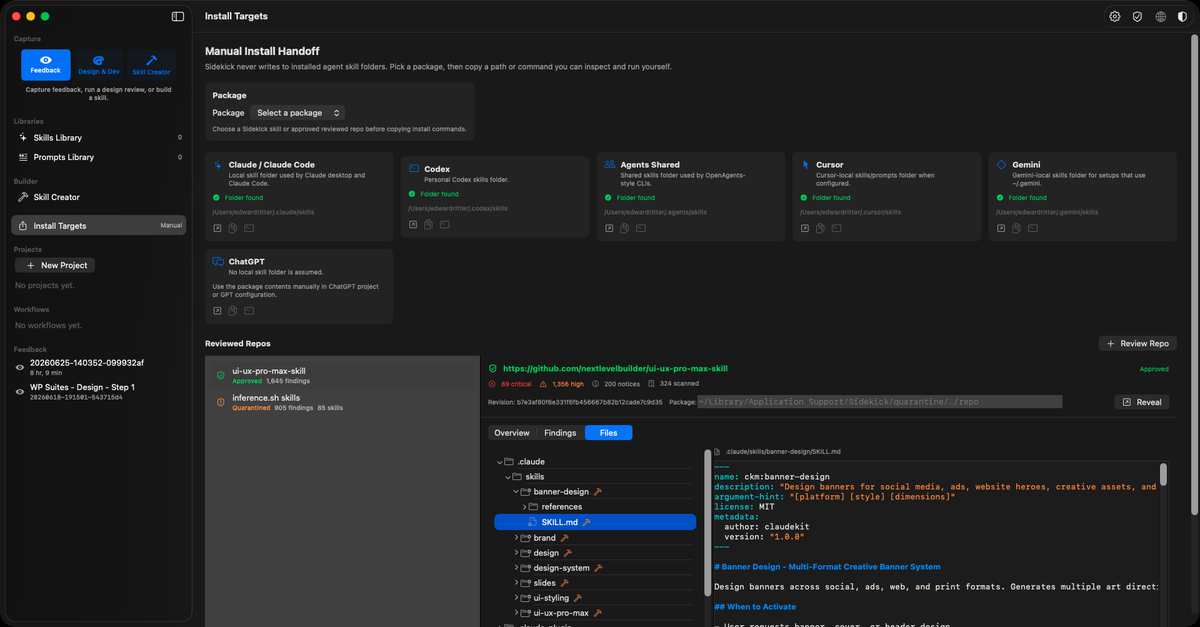Open Skills Library in sidebar
Viewport: 1200px width, 627px height.
point(99,137)
